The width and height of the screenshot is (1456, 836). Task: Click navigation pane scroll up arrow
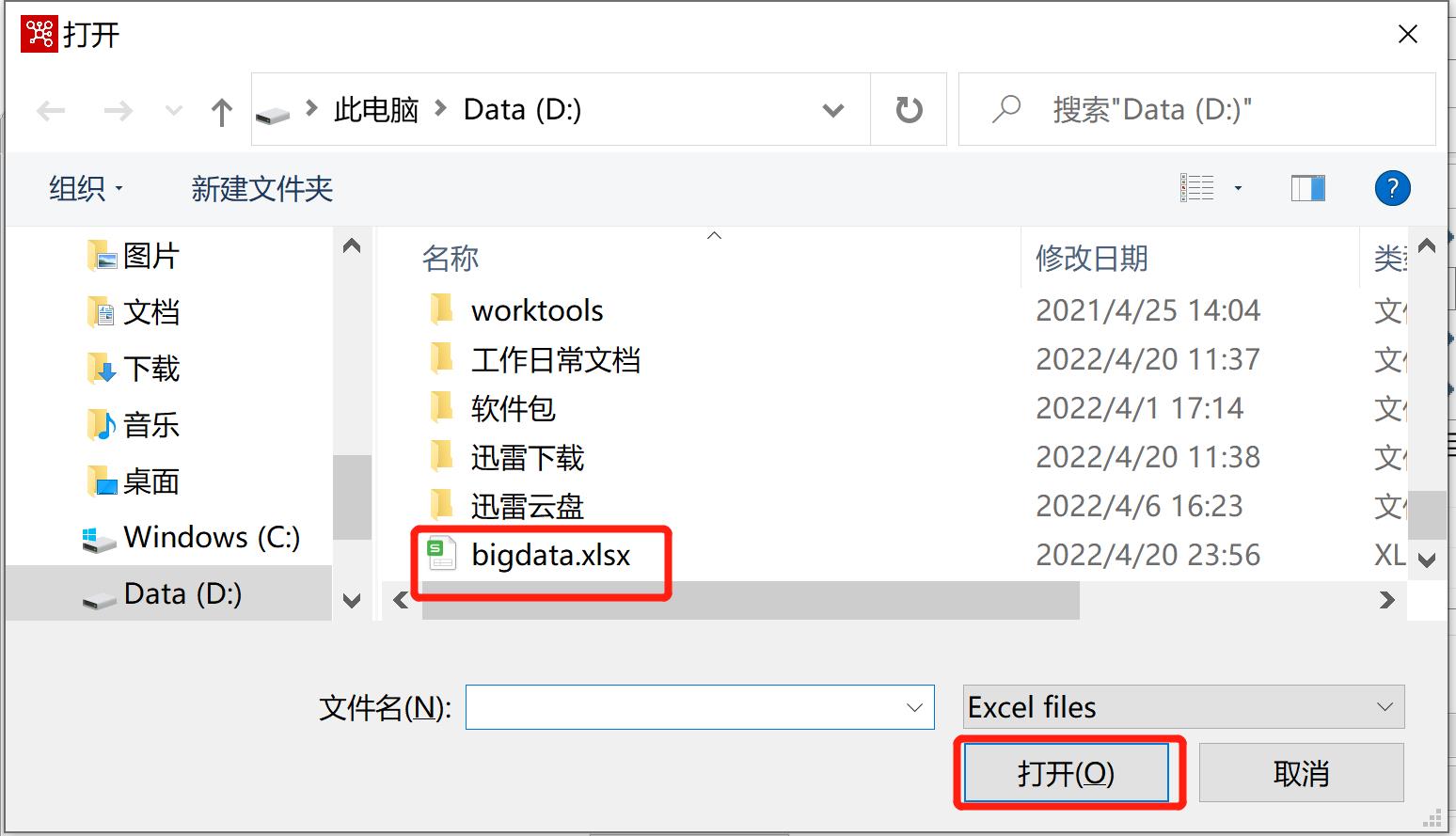[x=352, y=246]
